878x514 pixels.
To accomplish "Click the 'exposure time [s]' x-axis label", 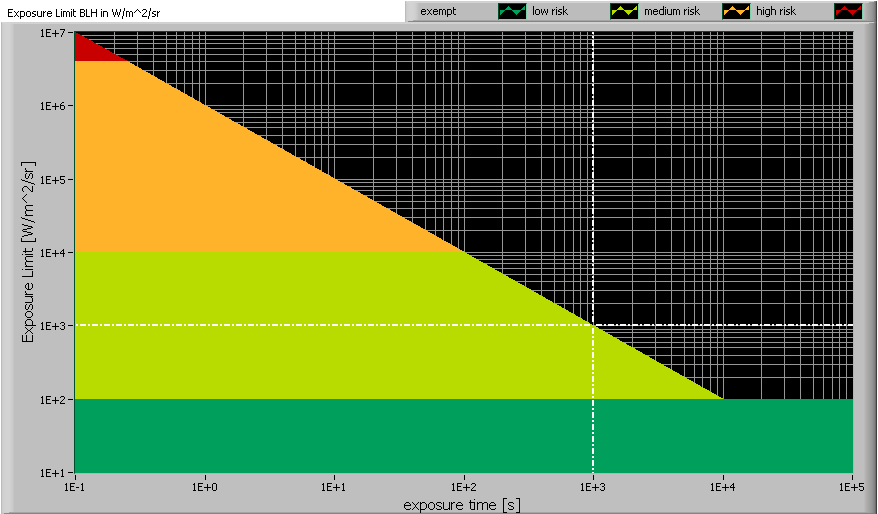I will [462, 505].
